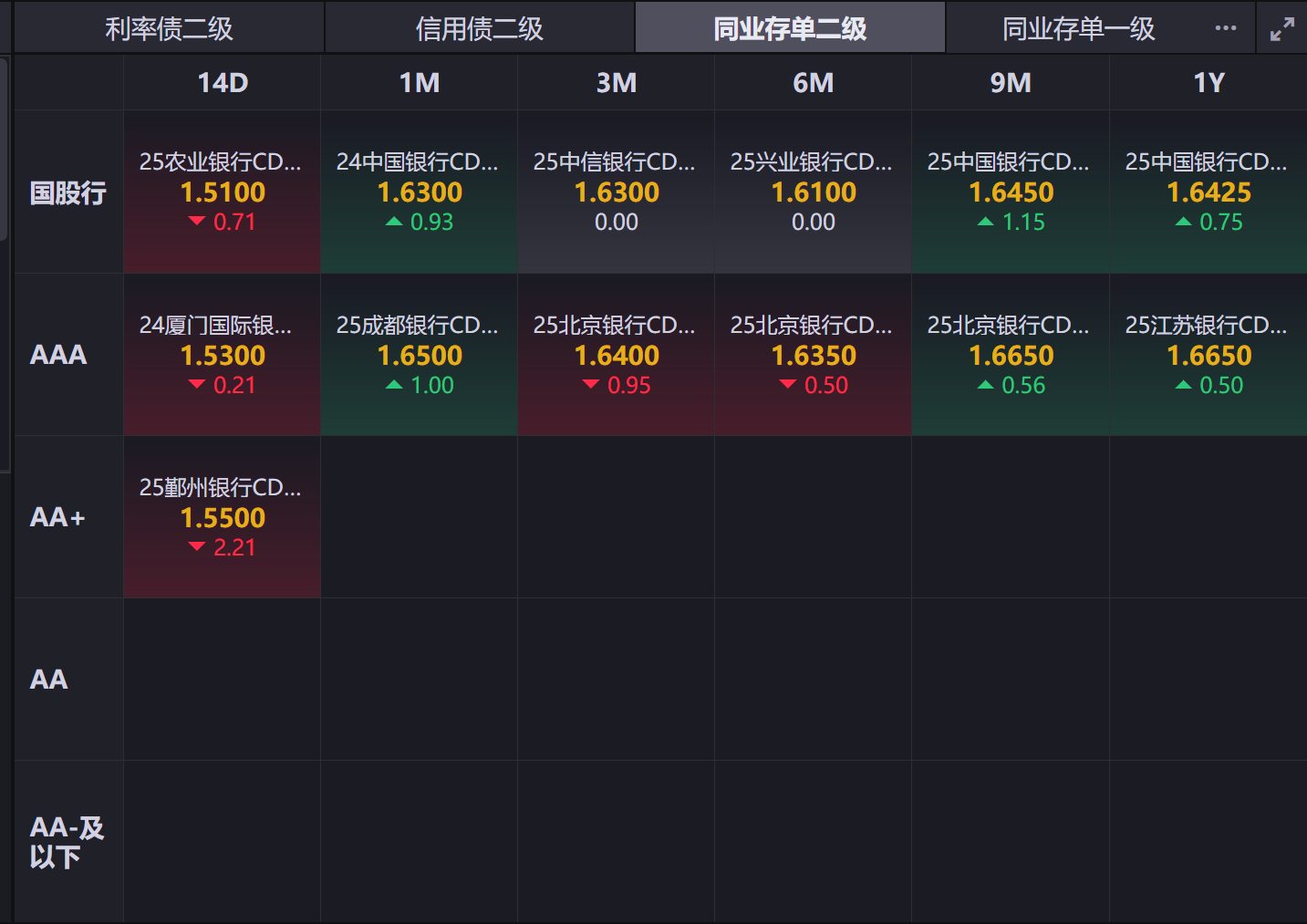This screenshot has width=1307, height=924.
Task: Open the 同业存单一级 tab
Action: (1078, 28)
